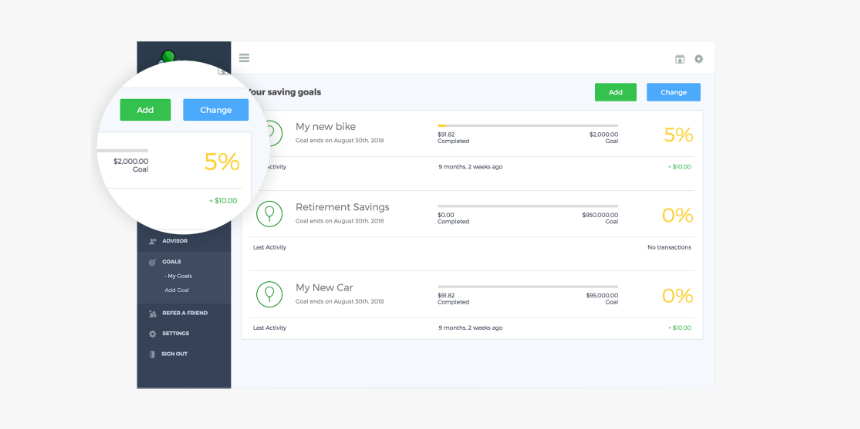Viewport: 860px width, 429px height.
Task: Click the Retirement Savings goal title
Action: click(x=342, y=207)
